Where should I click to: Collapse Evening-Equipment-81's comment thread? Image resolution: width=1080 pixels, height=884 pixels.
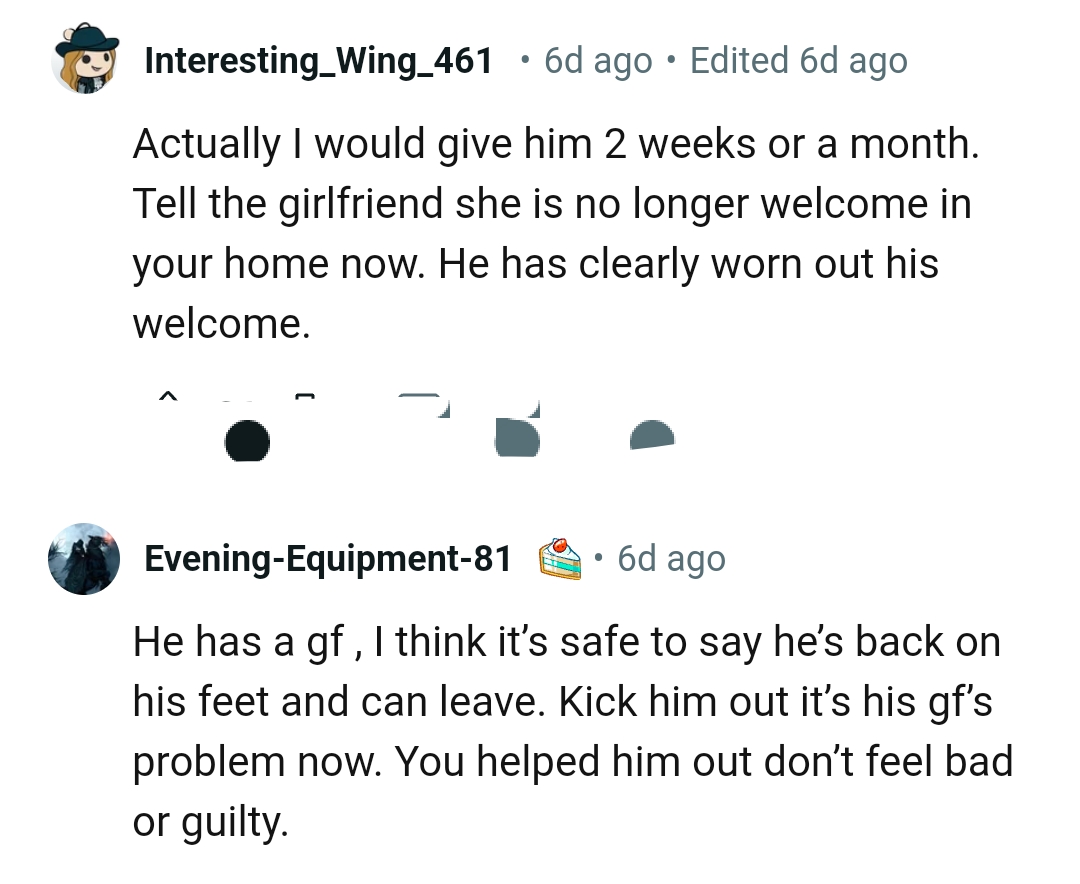84,558
